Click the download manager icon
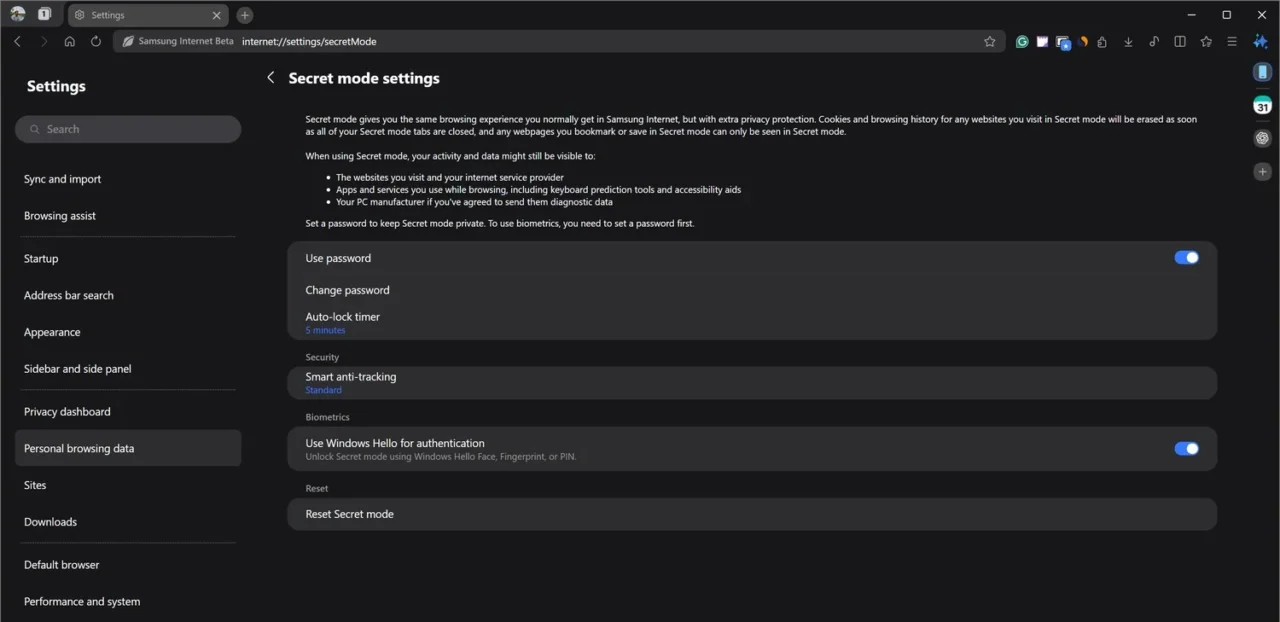The width and height of the screenshot is (1280, 622). pyautogui.click(x=1129, y=41)
